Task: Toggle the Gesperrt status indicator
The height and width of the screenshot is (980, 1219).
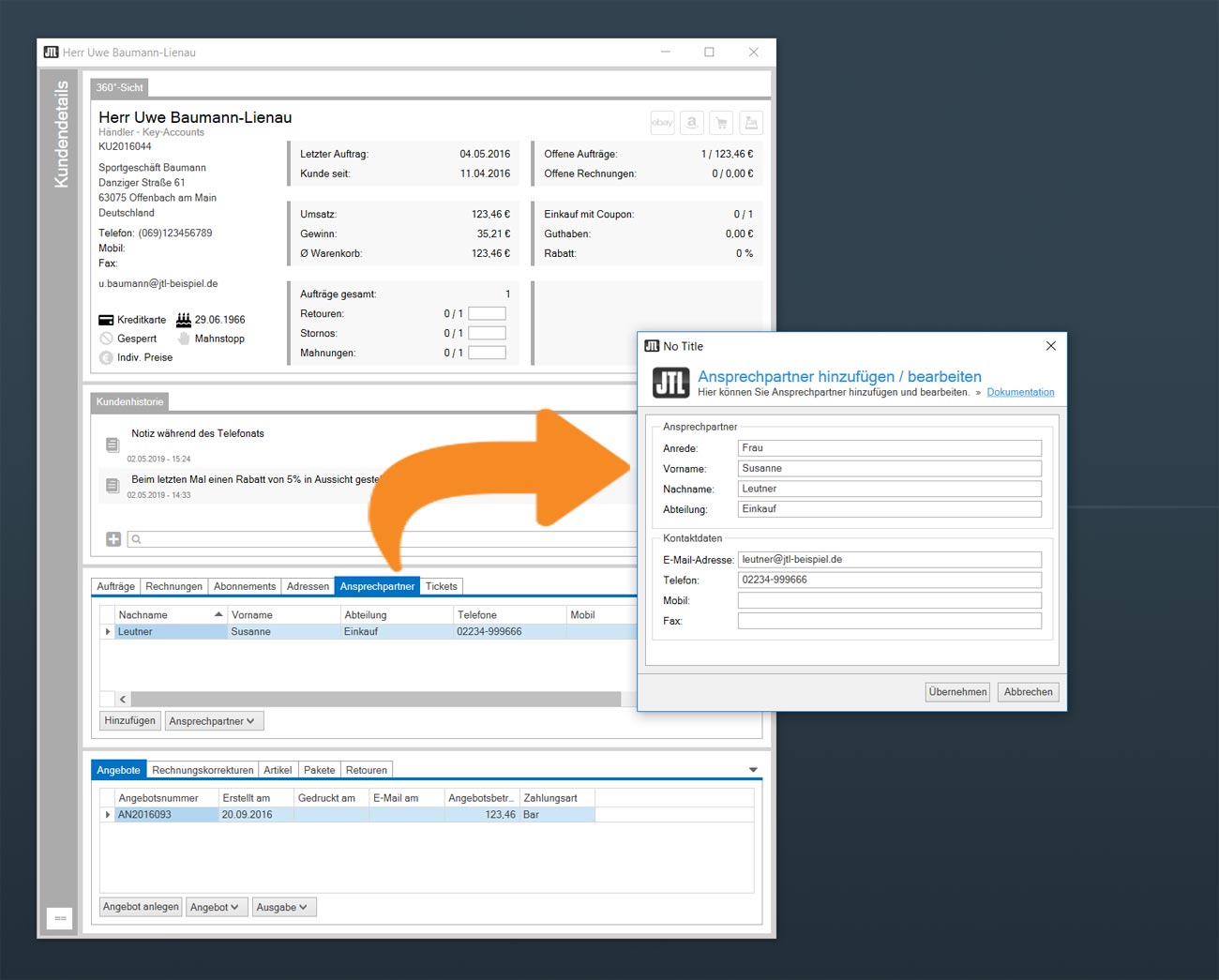Action: [106, 339]
